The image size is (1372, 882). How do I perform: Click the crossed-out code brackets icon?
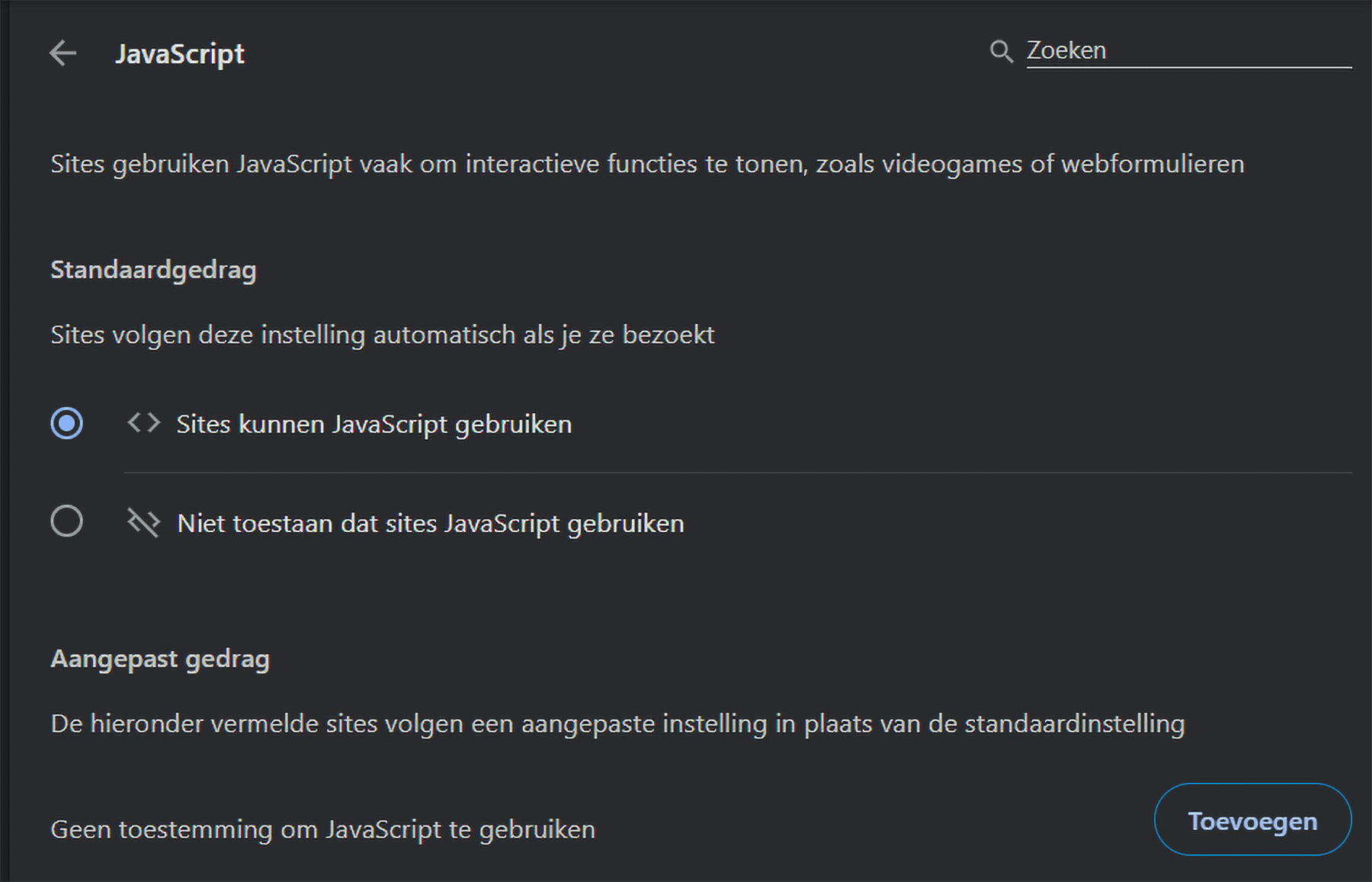(x=143, y=523)
